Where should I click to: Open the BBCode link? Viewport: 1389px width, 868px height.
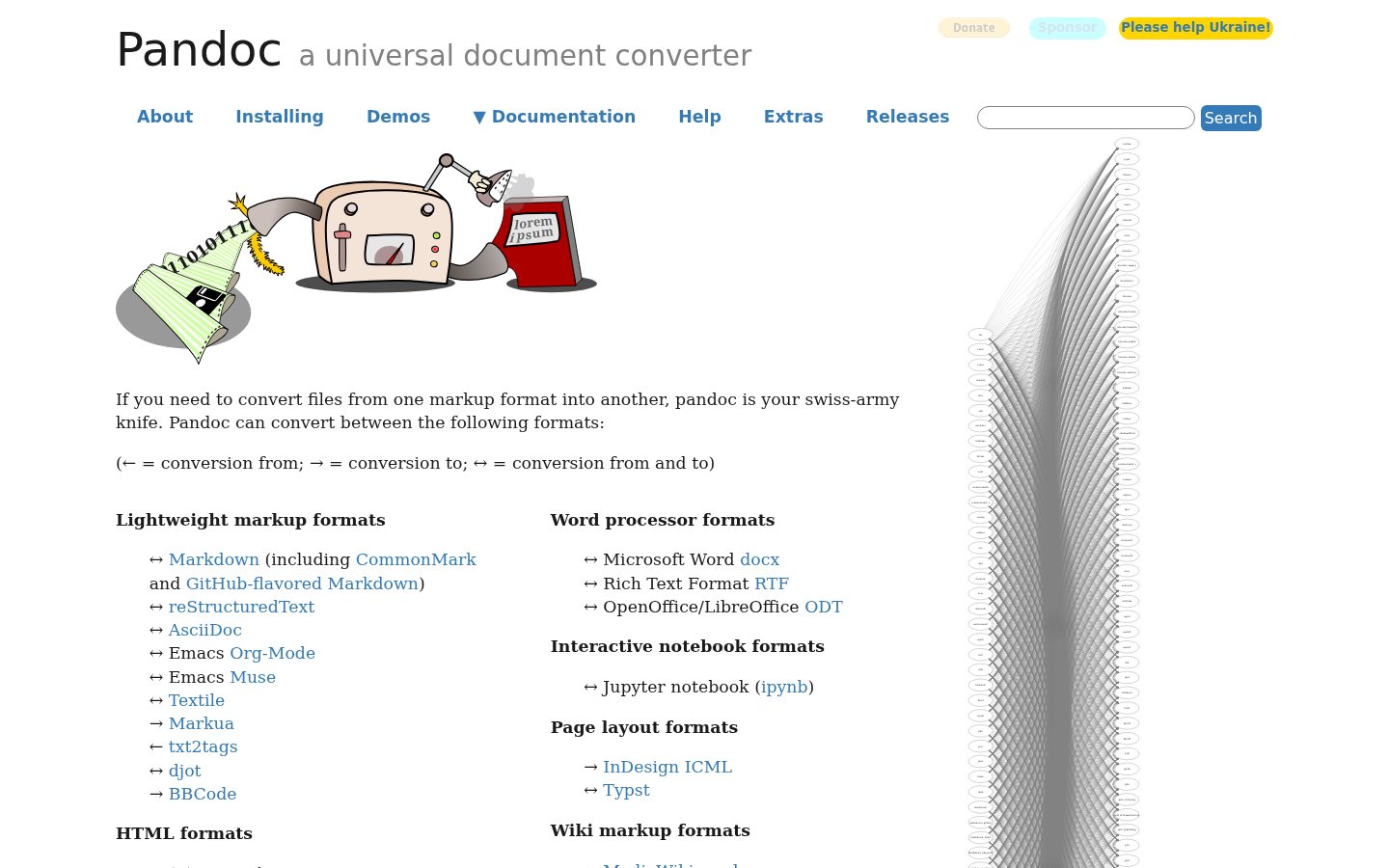(203, 794)
